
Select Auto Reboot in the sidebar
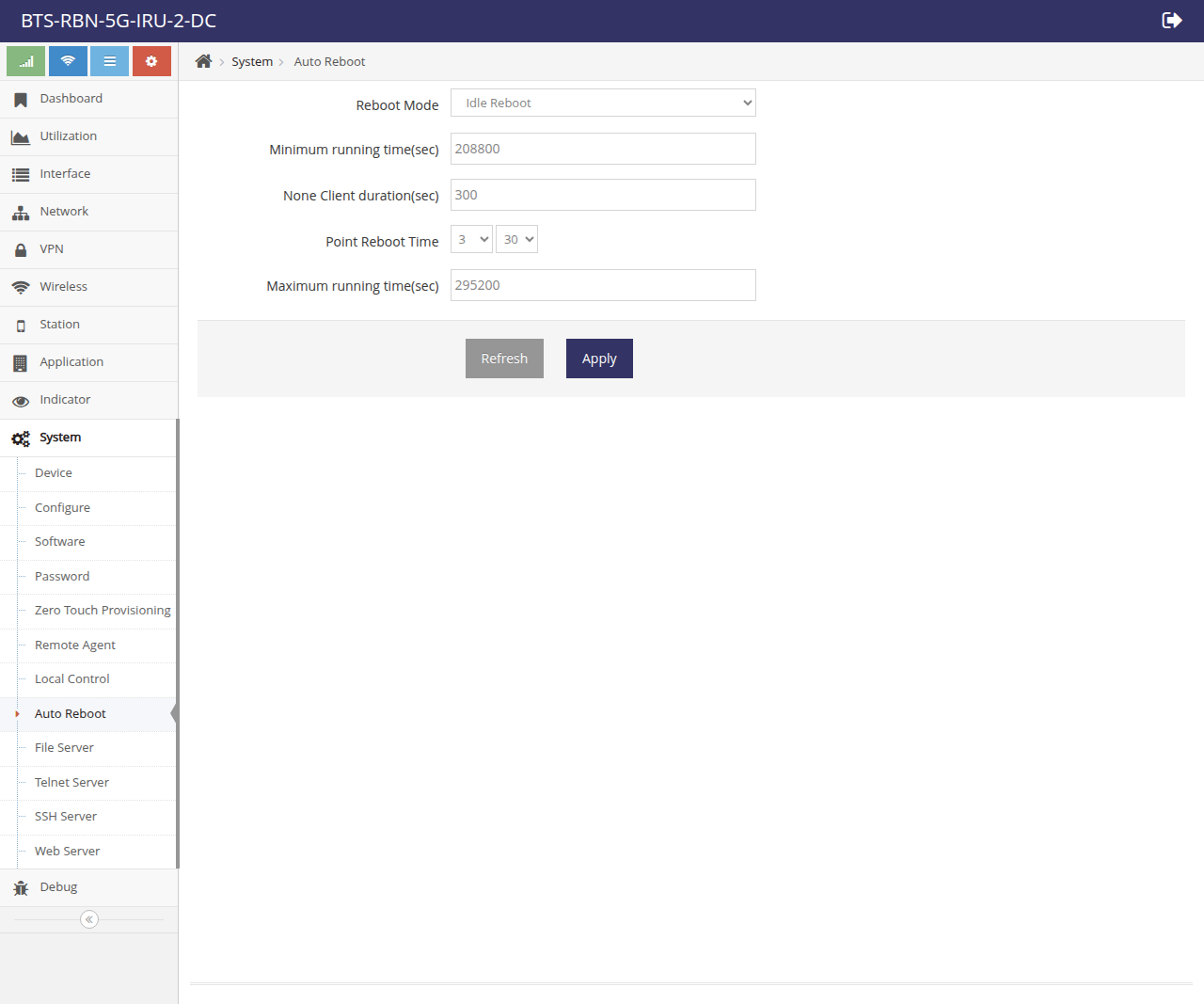[x=88, y=714]
